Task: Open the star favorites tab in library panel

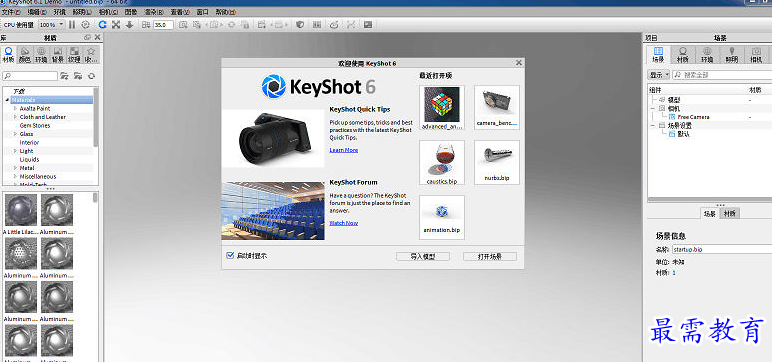Action: click(91, 55)
